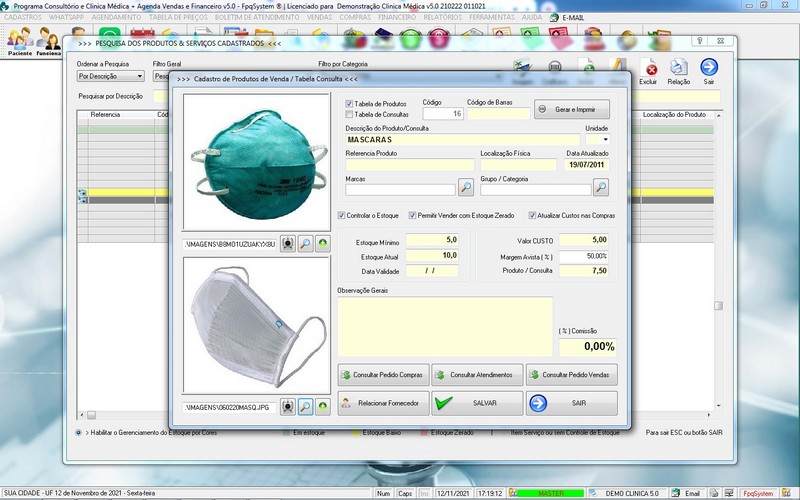Open the CADASTROS menu
Screen dimensions: 800x500
tap(22, 17)
